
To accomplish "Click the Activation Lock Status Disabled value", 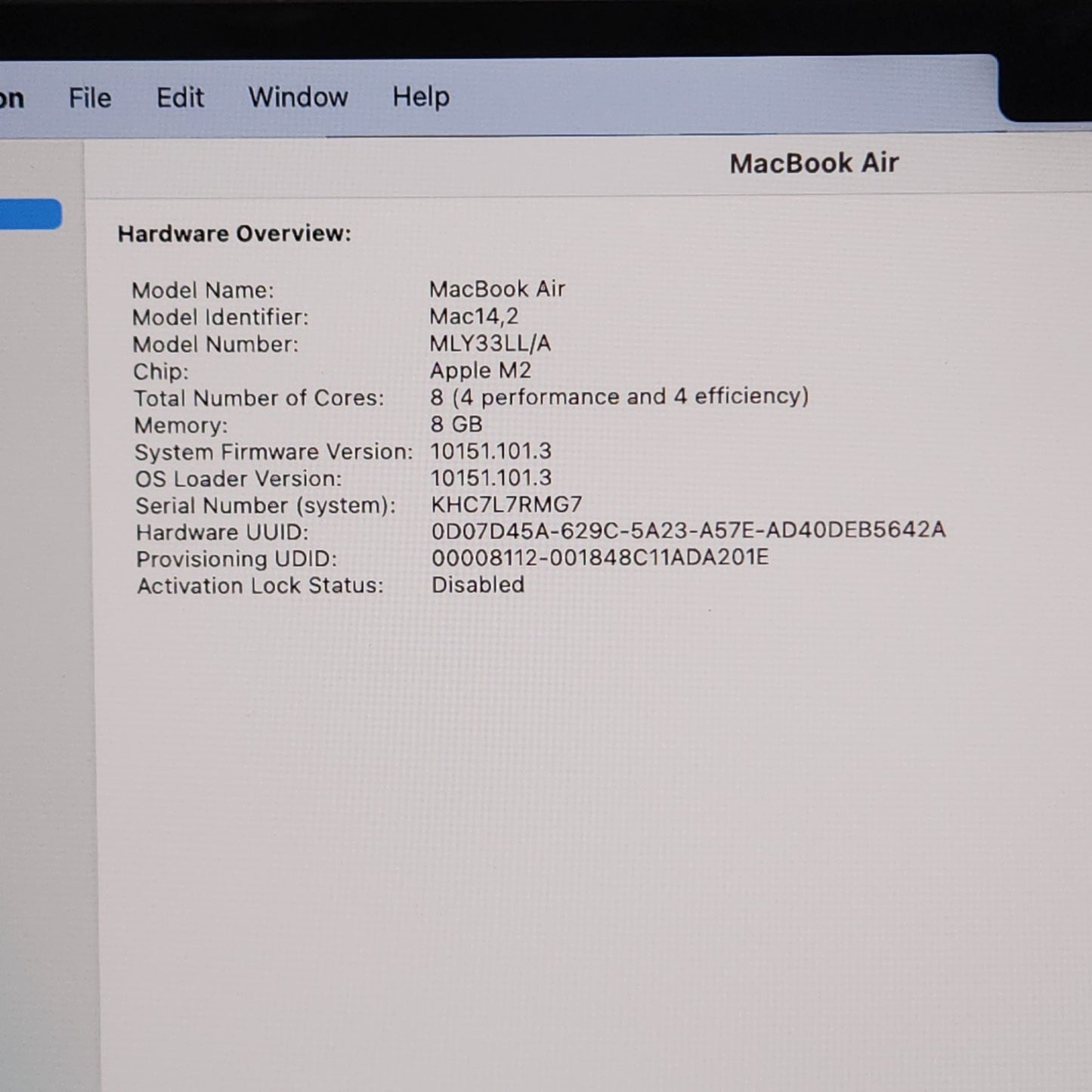I will point(478,584).
